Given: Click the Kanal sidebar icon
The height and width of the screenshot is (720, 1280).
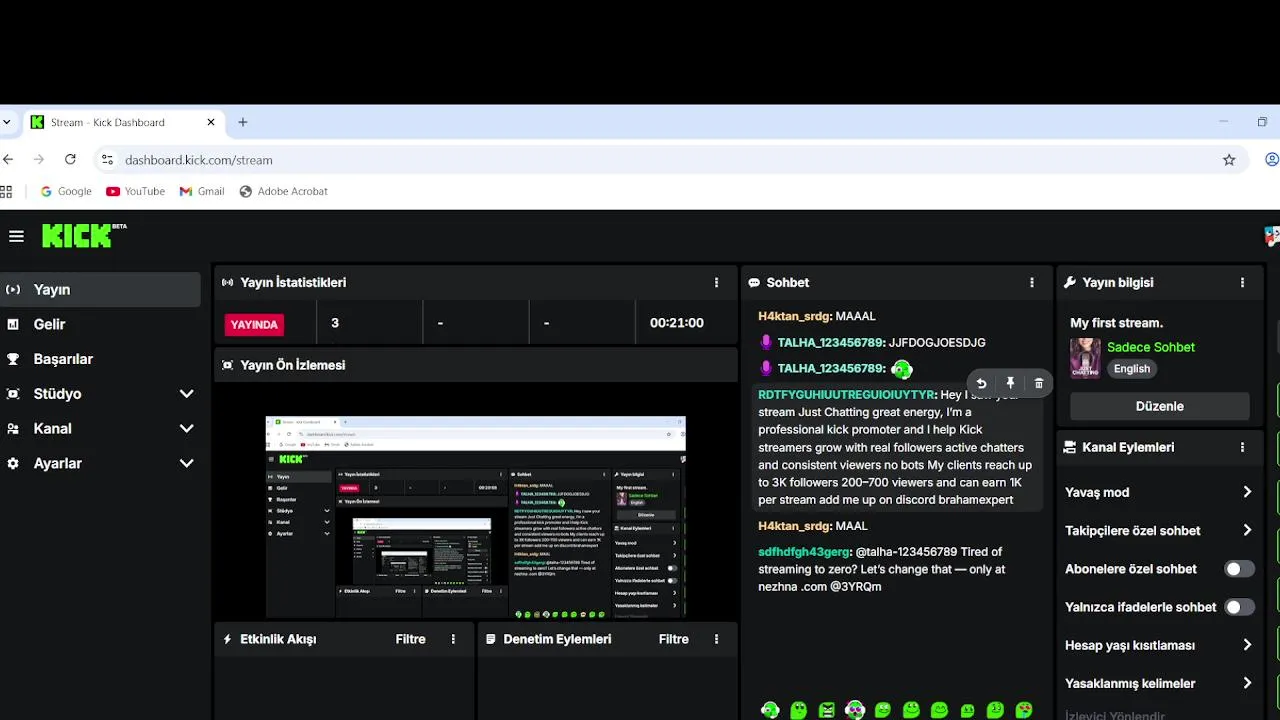Looking at the screenshot, I should click(x=13, y=428).
